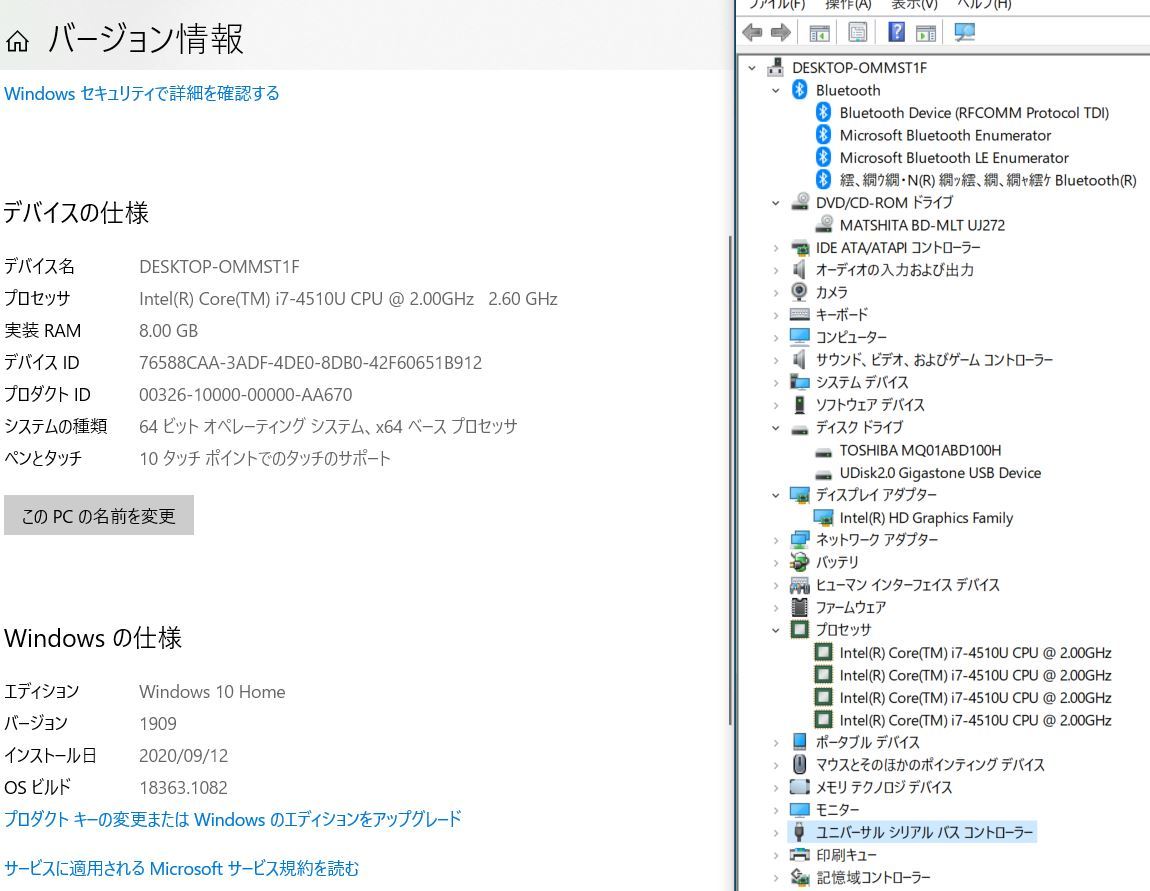Click the OS build value 18363.1082
Viewport: 1150px width, 891px height.
tap(183, 788)
